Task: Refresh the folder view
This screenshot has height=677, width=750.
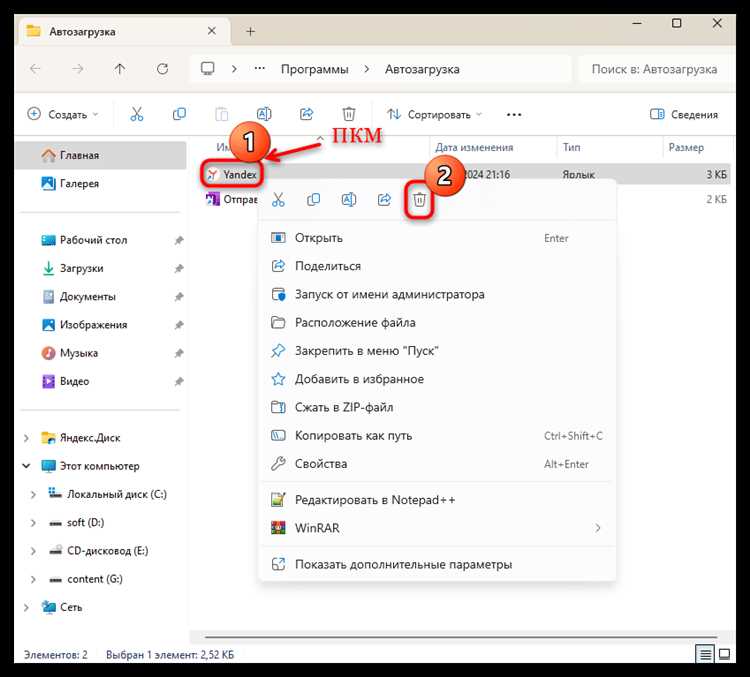Action: (x=162, y=69)
